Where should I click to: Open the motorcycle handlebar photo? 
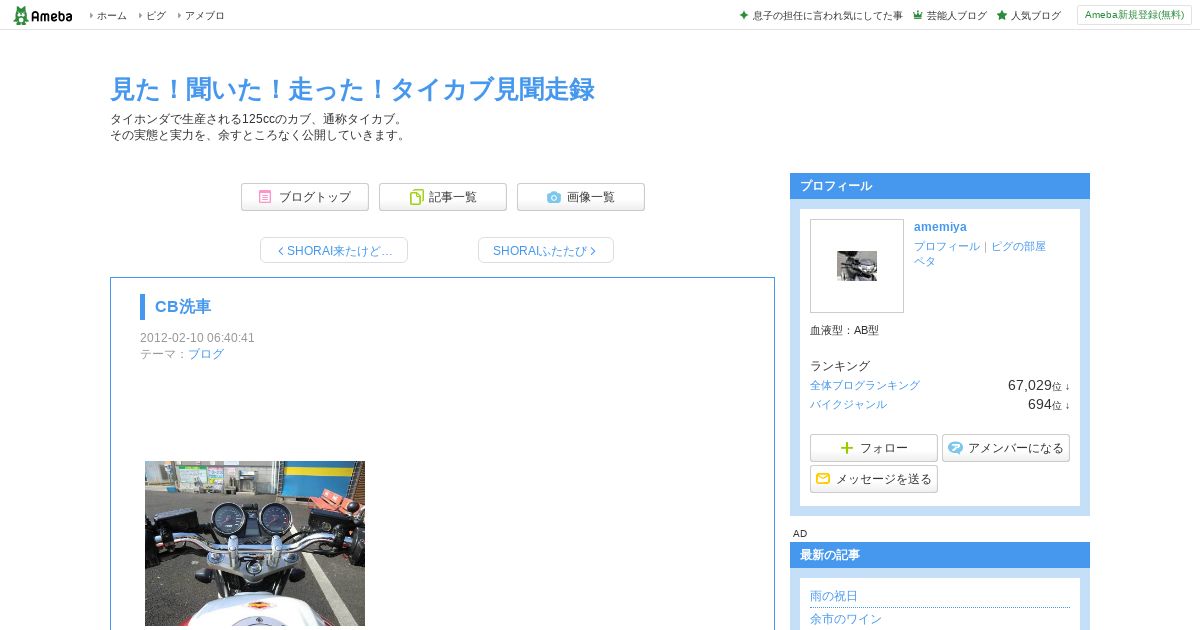pyautogui.click(x=255, y=544)
